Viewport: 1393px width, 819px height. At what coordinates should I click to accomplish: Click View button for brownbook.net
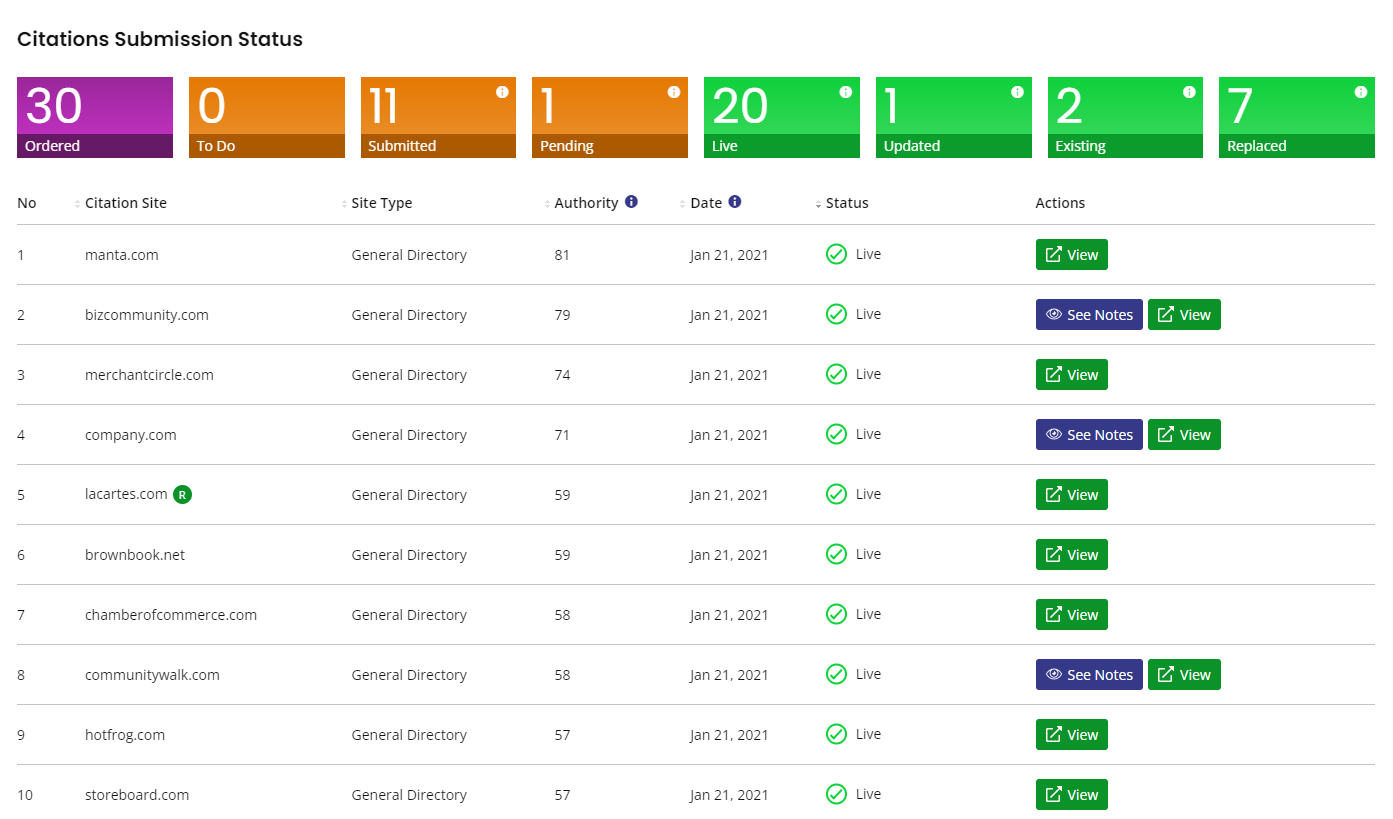(x=1071, y=555)
